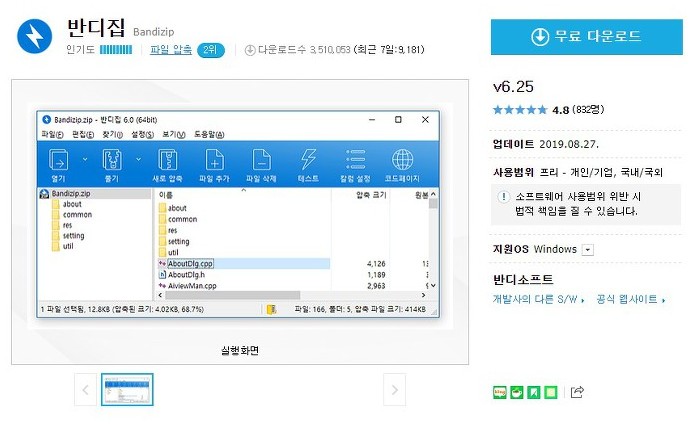Select the AlviewMan.cpp file
This screenshot has width=697, height=426.
[192, 286]
